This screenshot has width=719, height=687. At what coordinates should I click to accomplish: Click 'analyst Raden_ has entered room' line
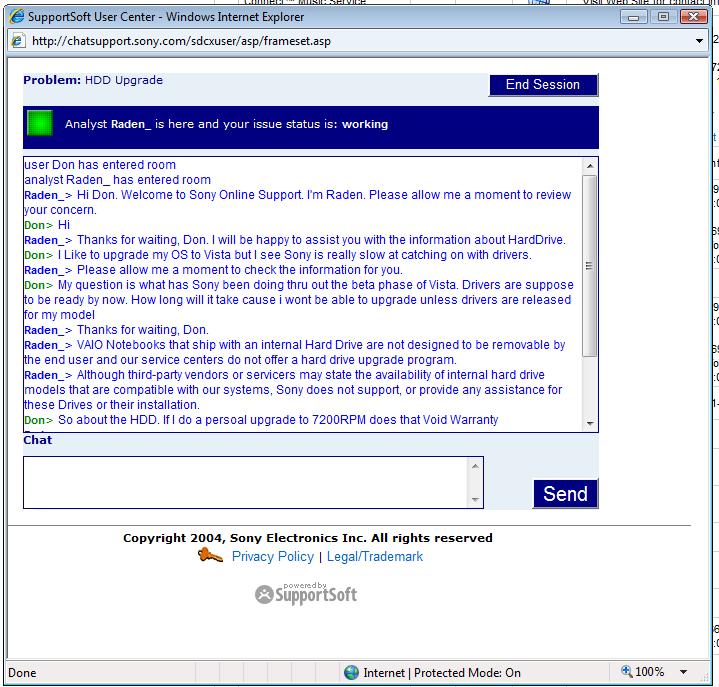(117, 179)
